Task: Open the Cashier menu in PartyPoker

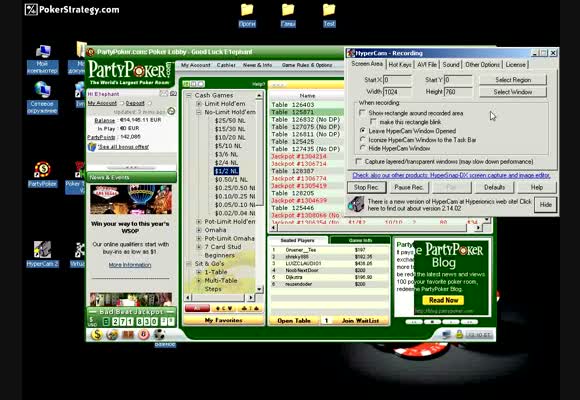Action: point(226,65)
